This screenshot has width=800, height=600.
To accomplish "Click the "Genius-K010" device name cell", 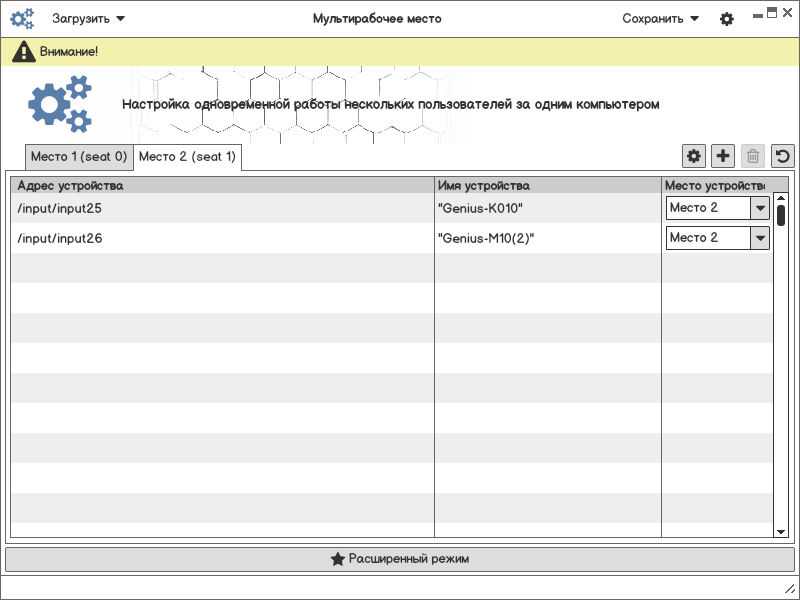I will (480, 208).
